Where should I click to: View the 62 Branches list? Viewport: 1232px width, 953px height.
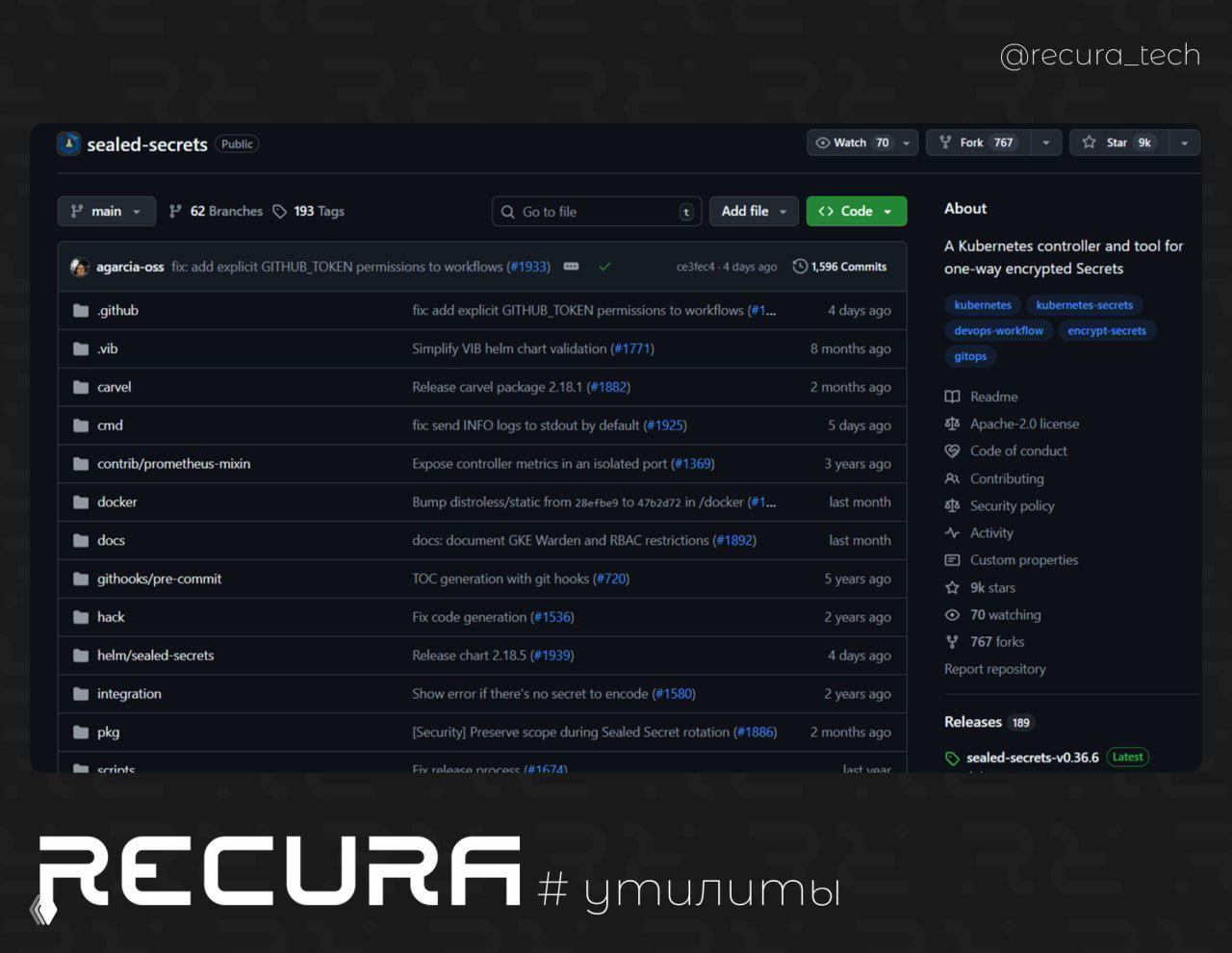point(216,211)
